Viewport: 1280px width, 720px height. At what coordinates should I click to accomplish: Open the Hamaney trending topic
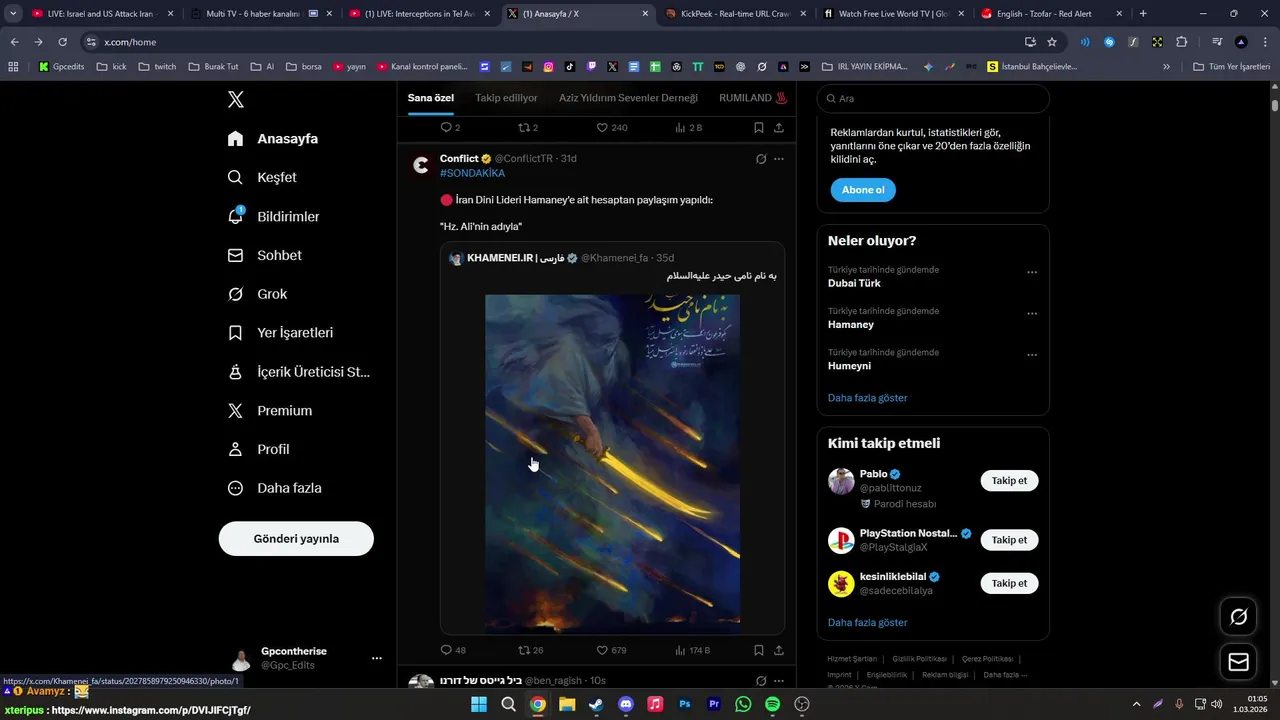click(x=851, y=325)
